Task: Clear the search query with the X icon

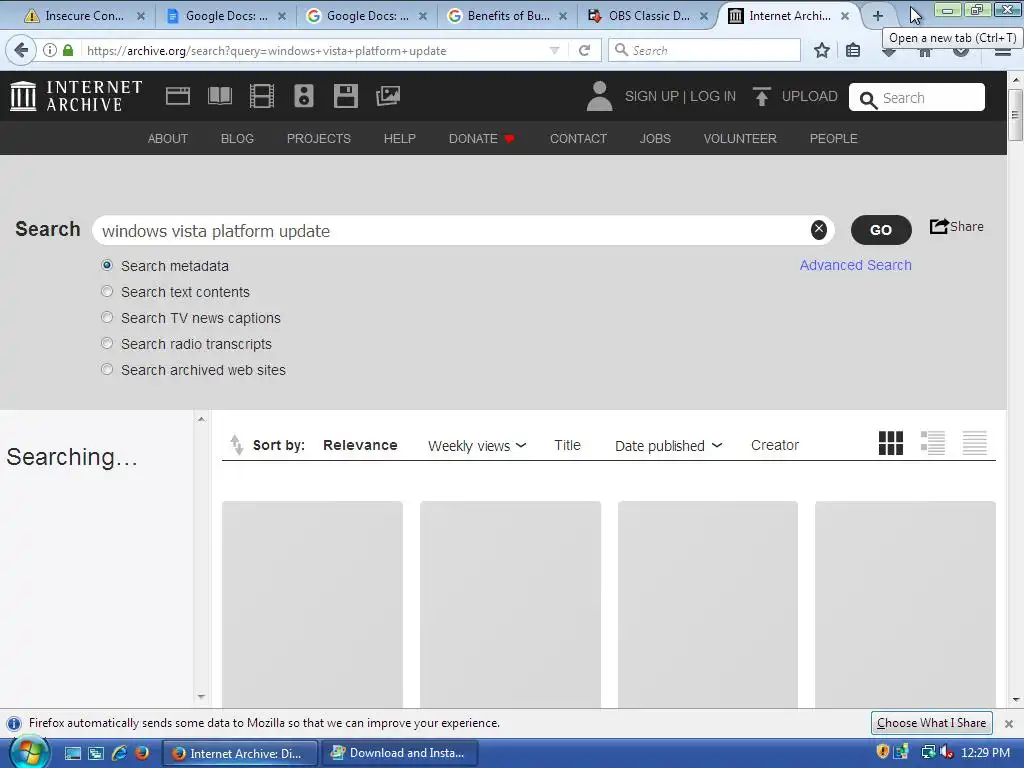Action: [818, 229]
